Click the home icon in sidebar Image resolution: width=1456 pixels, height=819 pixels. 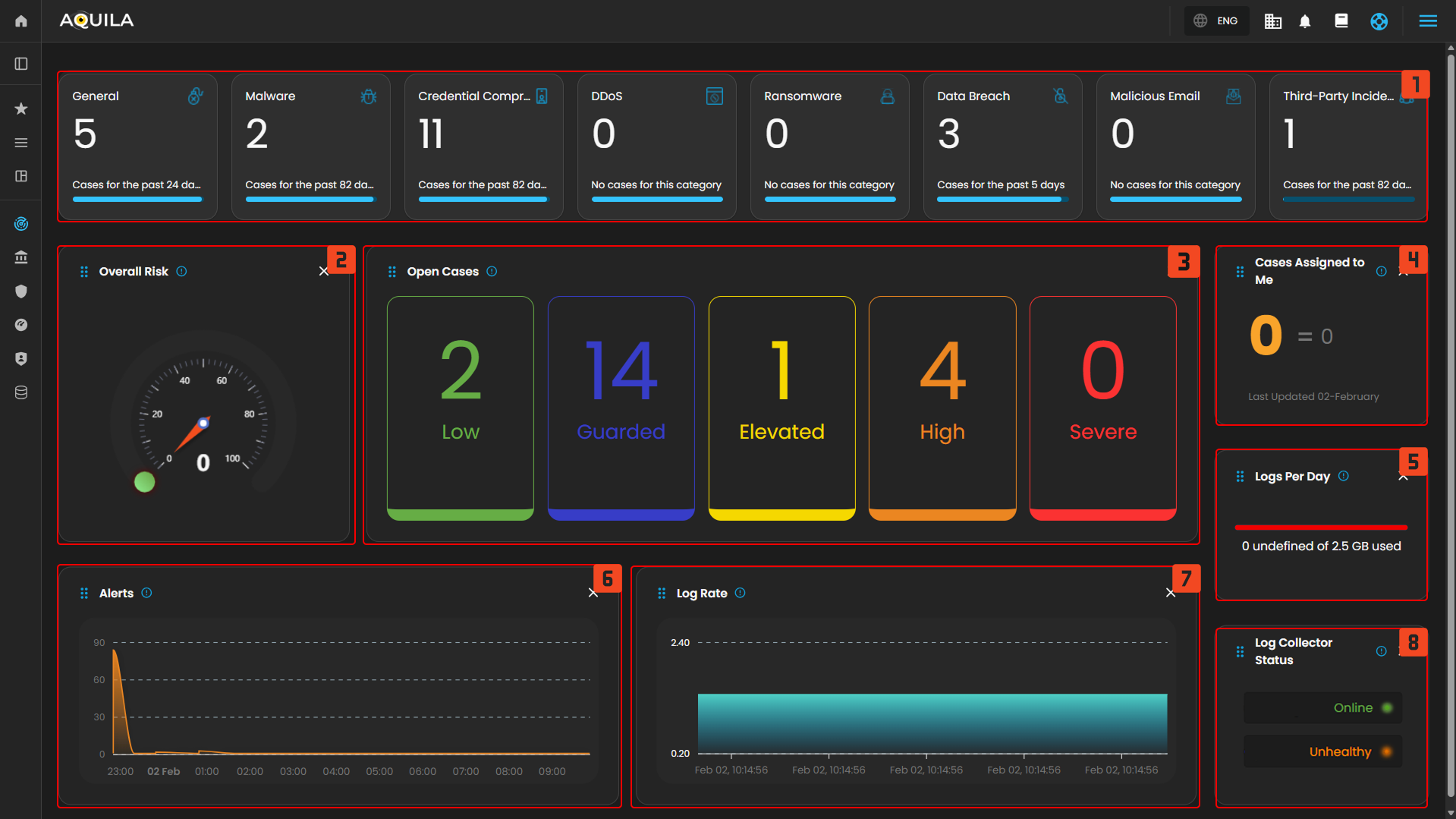[x=21, y=21]
